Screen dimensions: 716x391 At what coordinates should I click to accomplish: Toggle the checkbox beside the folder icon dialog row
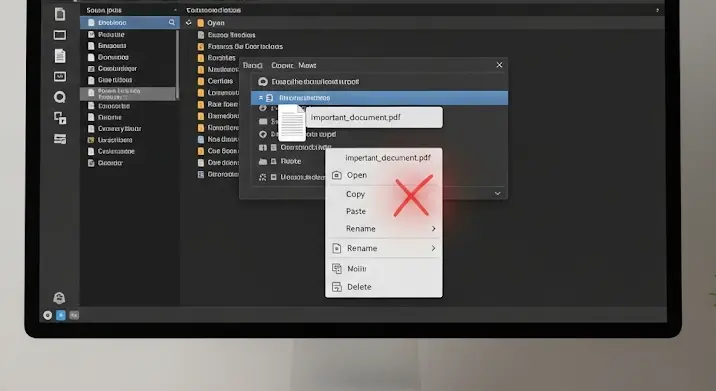click(274, 161)
